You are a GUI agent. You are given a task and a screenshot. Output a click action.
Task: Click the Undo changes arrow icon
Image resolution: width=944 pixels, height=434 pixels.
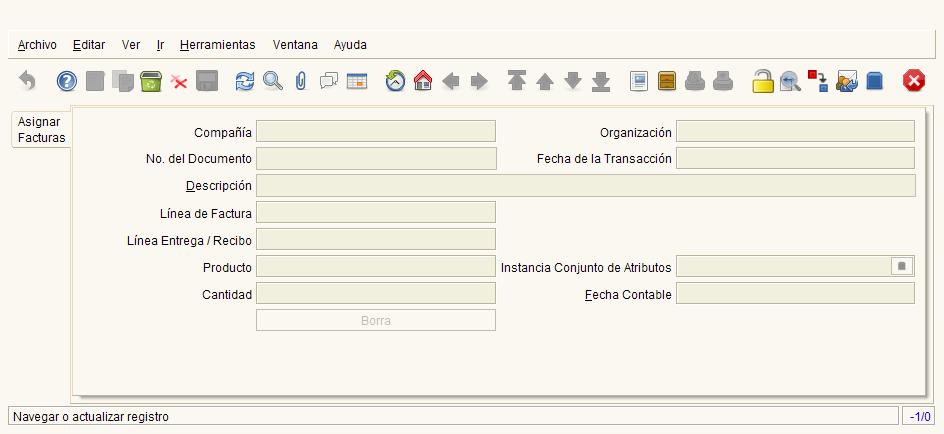click(27, 81)
